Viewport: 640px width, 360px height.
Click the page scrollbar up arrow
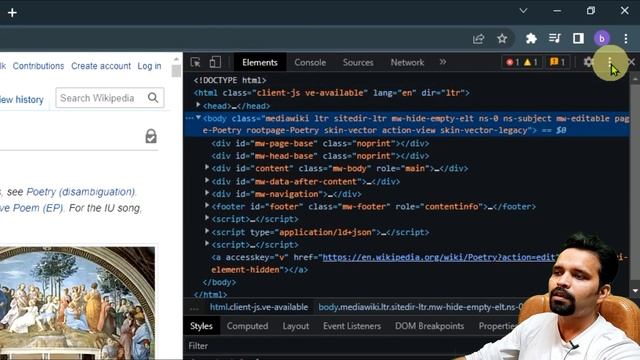[x=176, y=59]
